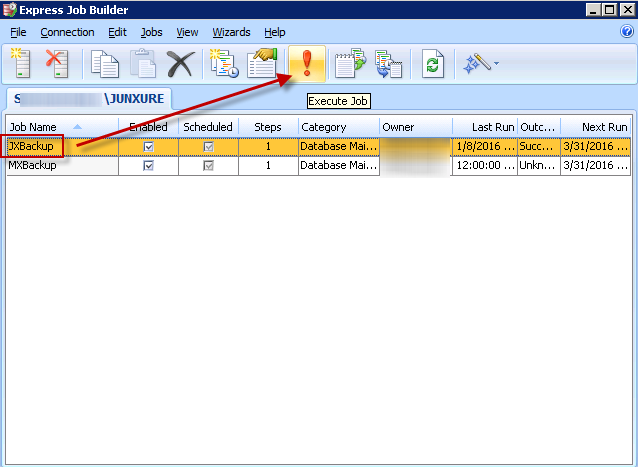
Task: Open the File menu
Action: (18, 32)
